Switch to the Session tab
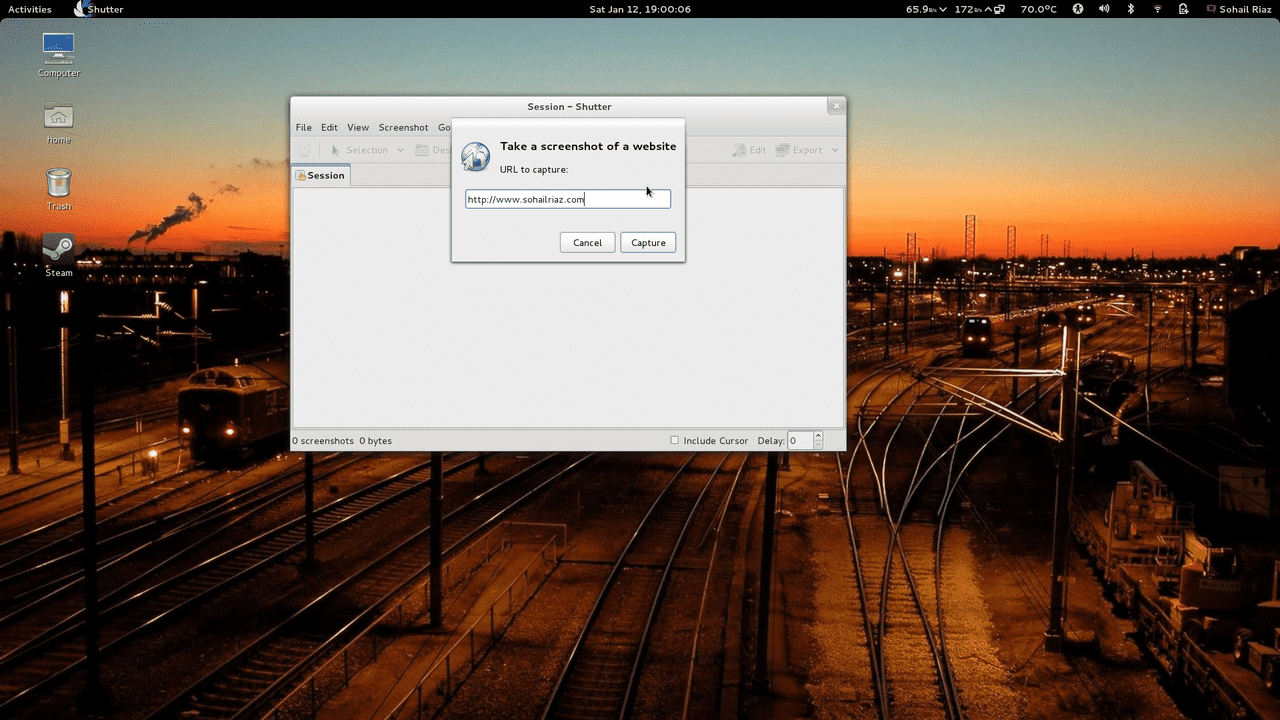This screenshot has width=1280, height=720. point(321,175)
